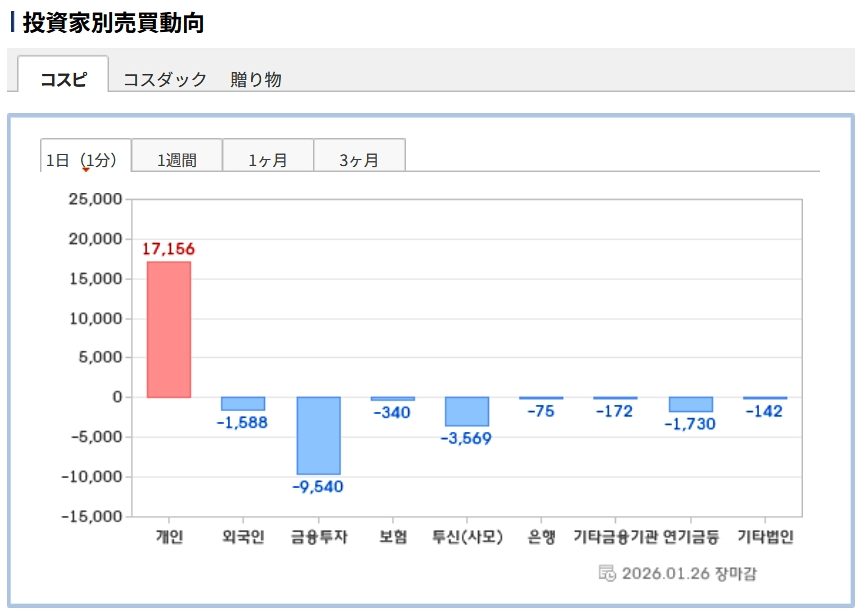863x616 pixels.
Task: Select the tall blue 금융투자 bar
Action: tap(318, 435)
